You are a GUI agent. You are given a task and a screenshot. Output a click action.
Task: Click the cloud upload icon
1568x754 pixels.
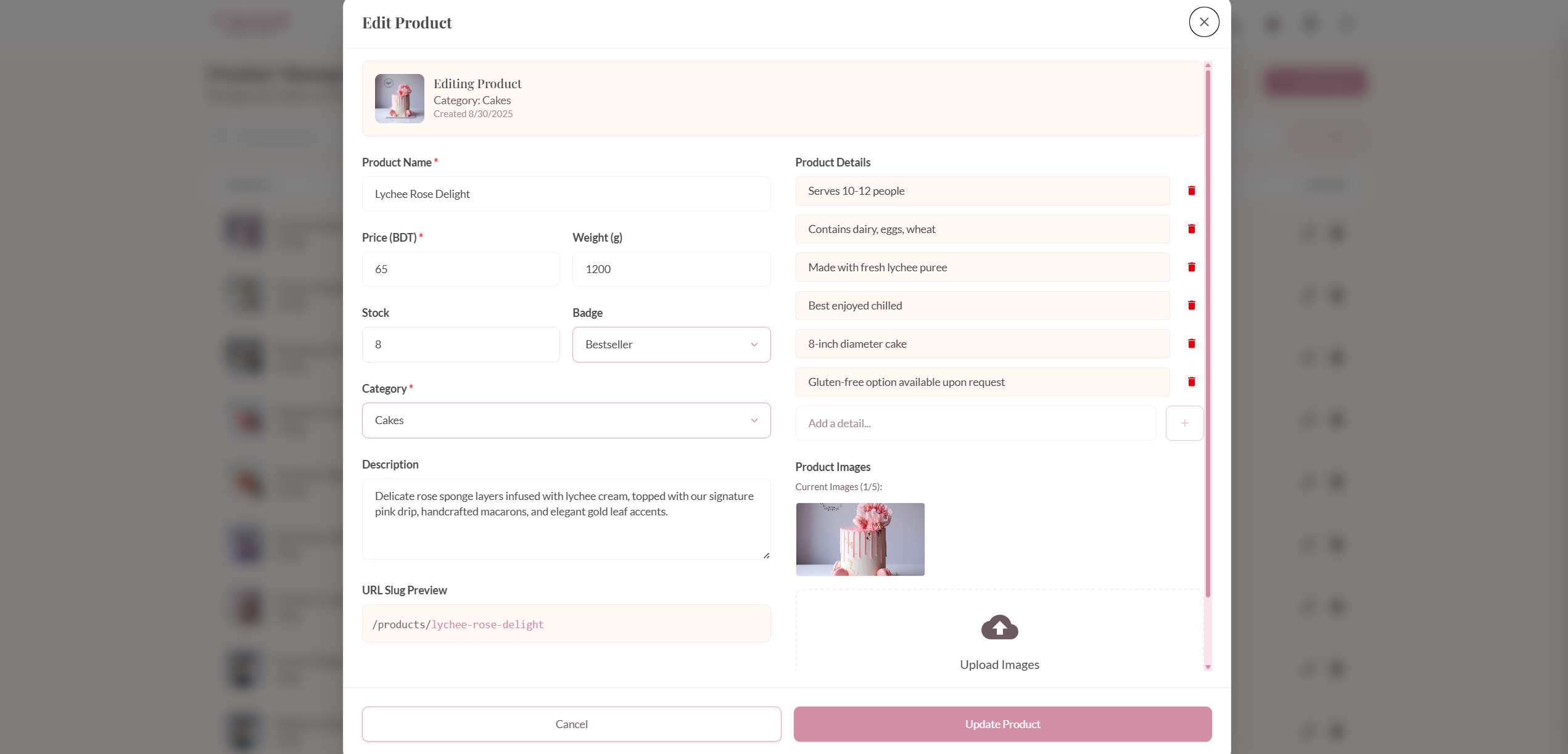[x=999, y=627]
